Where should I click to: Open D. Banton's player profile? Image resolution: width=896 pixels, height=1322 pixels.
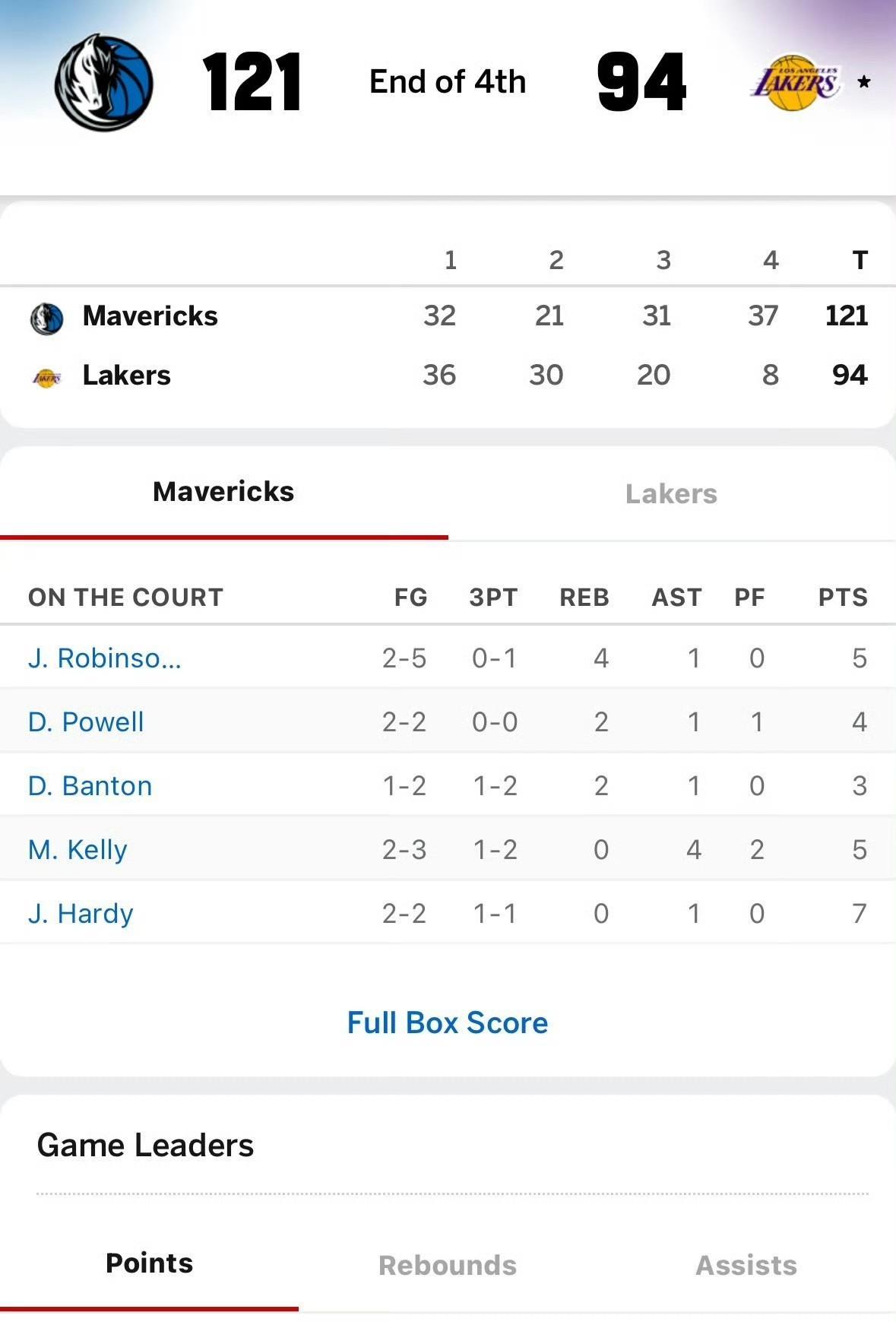pyautogui.click(x=90, y=786)
